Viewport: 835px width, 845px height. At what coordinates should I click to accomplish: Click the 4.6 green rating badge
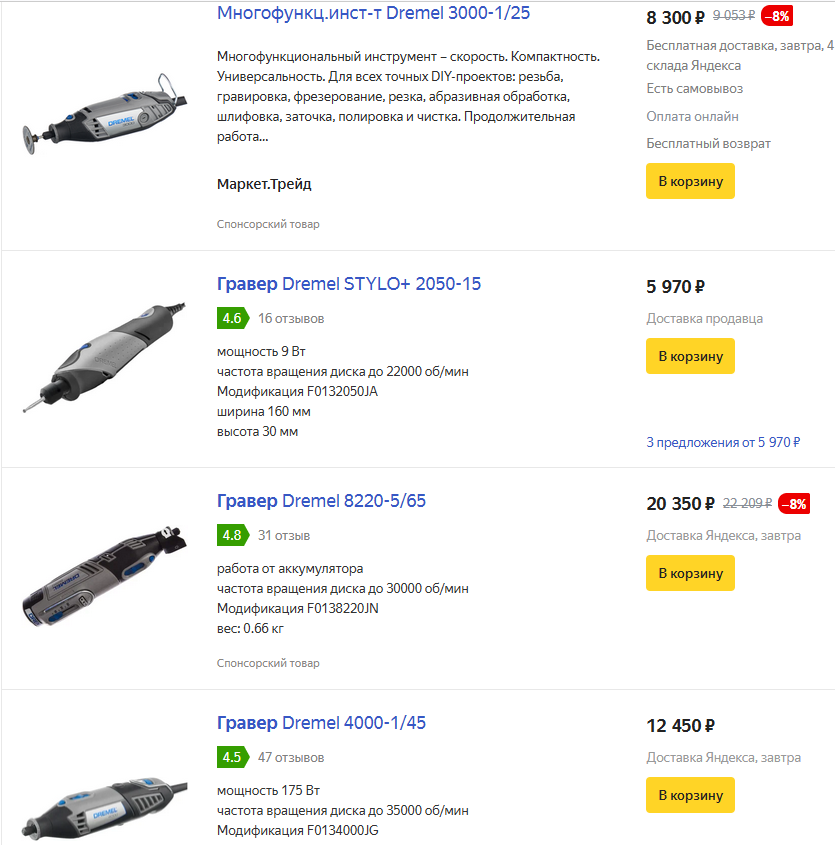[x=233, y=318]
